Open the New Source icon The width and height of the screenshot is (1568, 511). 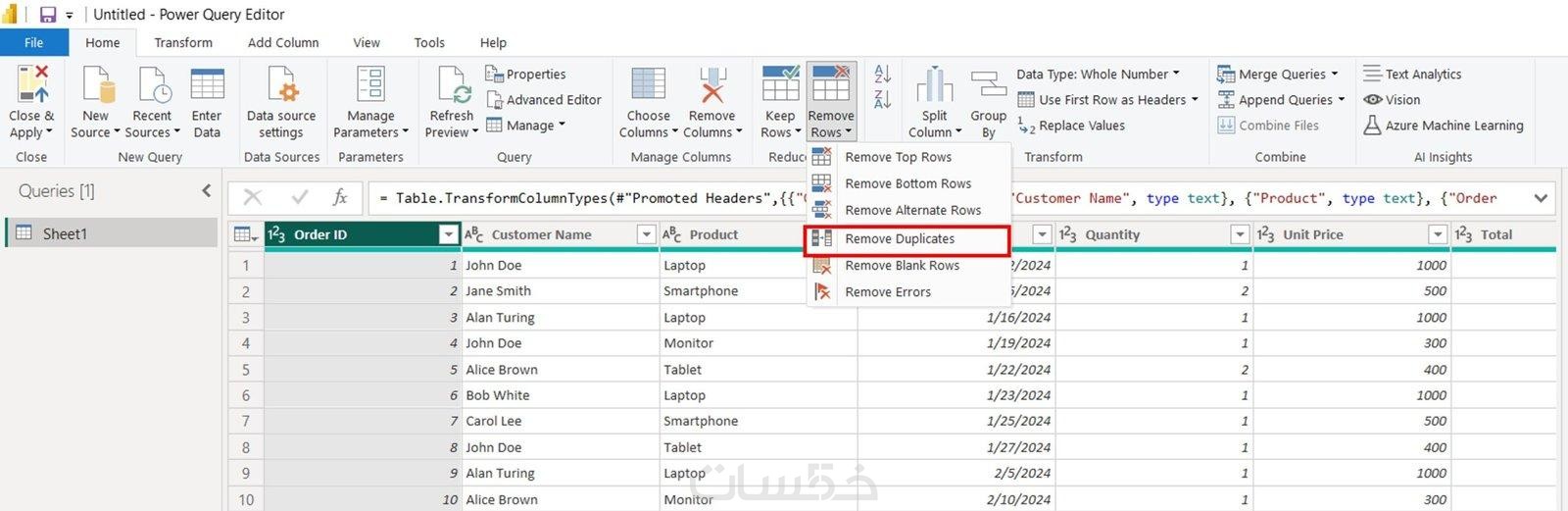(96, 84)
